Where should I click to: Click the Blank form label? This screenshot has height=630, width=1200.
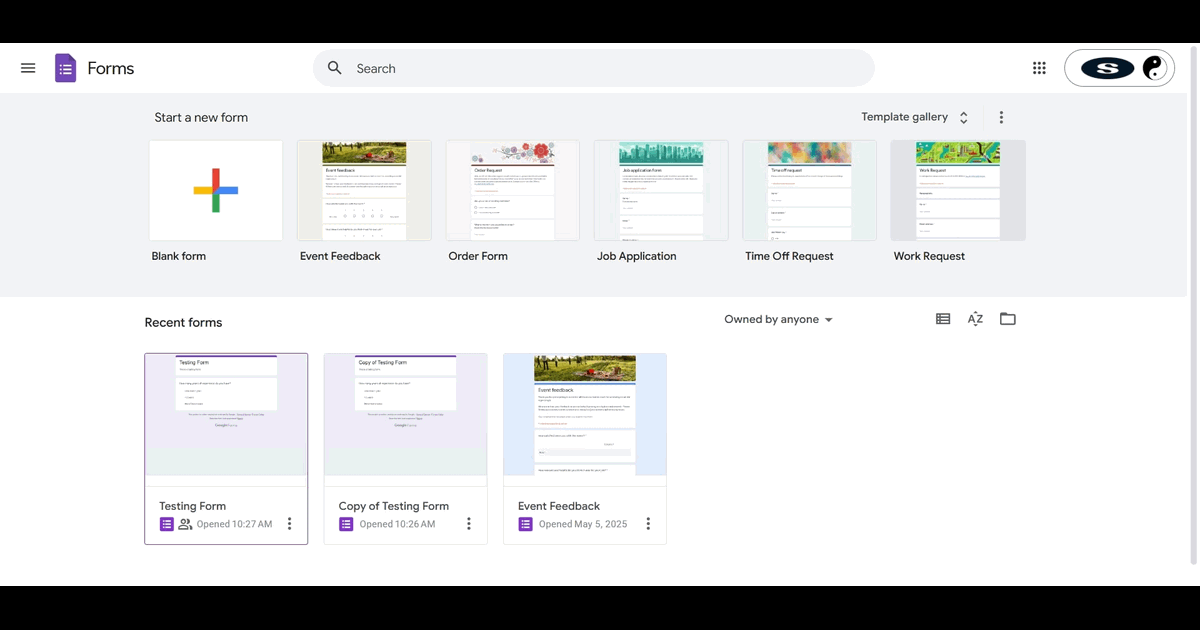coord(179,256)
